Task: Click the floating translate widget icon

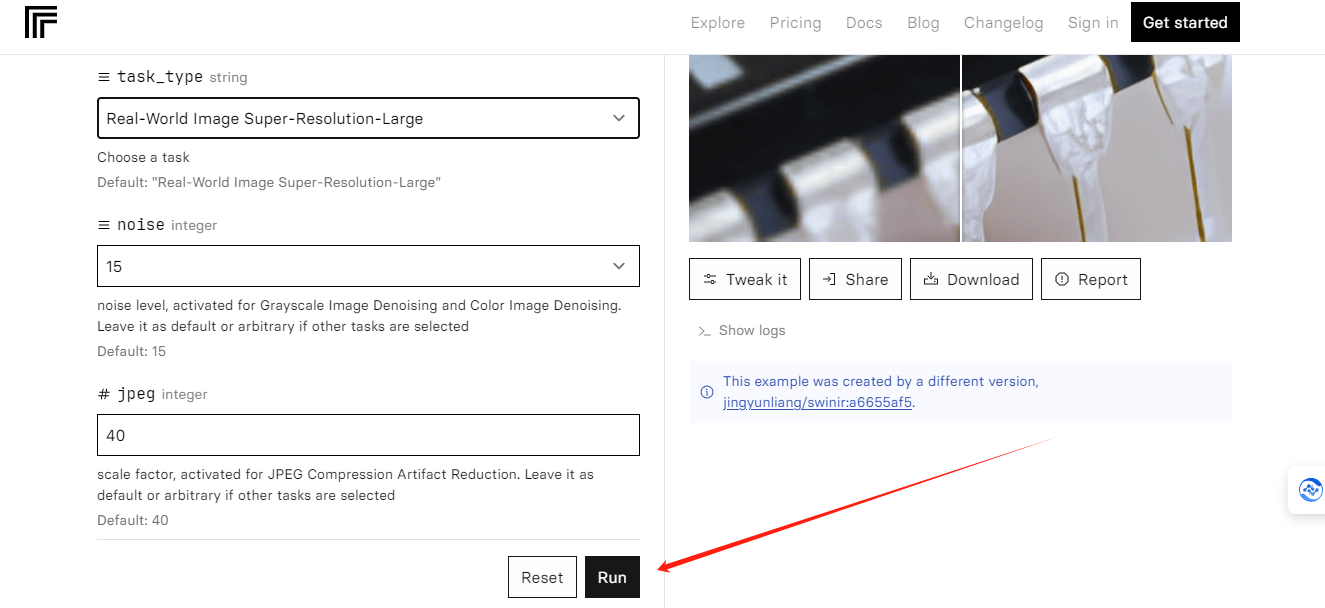Action: (1310, 490)
